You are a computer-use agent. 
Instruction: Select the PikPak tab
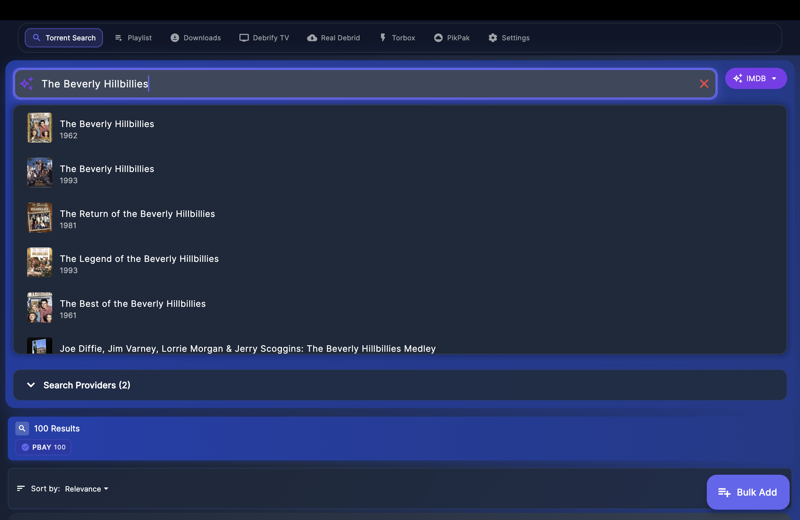tap(451, 38)
